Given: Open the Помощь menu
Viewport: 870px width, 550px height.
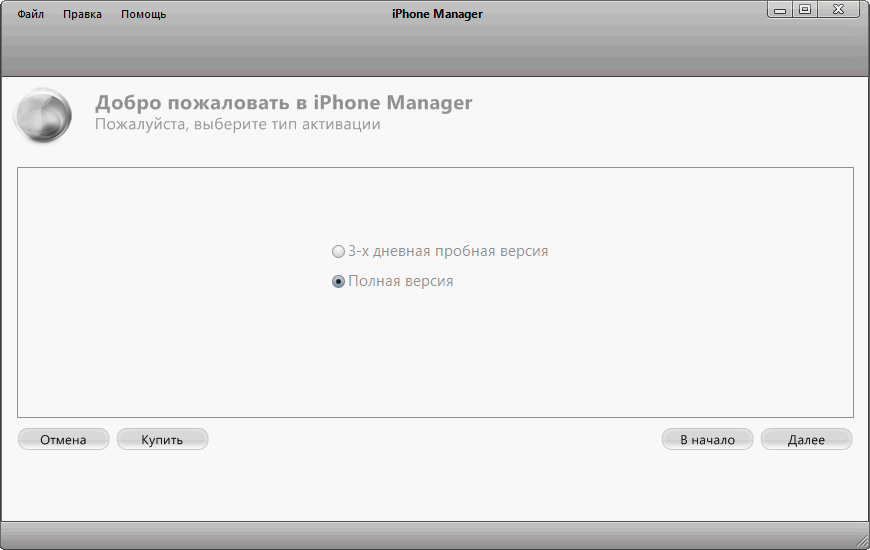Looking at the screenshot, I should pos(143,14).
